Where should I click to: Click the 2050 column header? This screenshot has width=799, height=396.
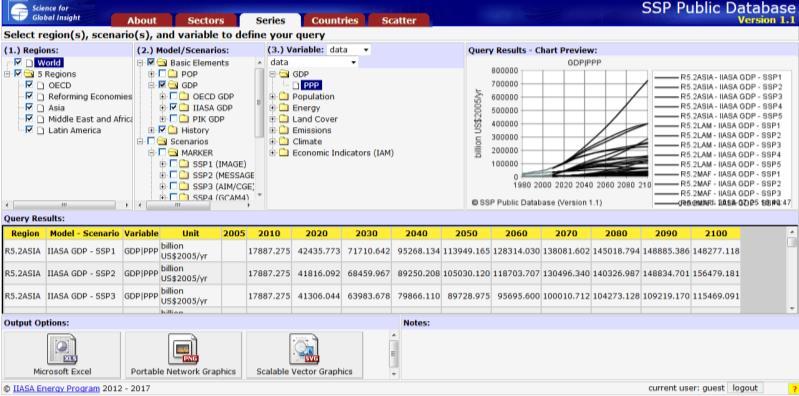(466, 233)
